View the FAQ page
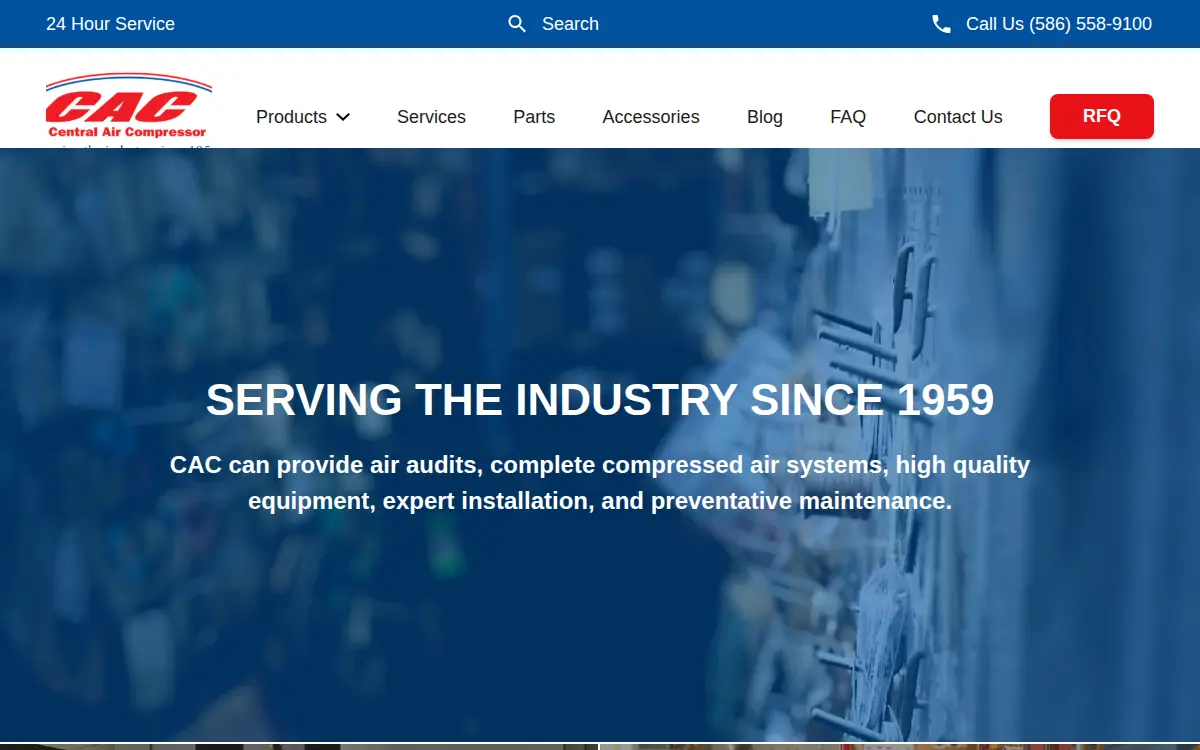Screen dimensions: 1200x750 848,117
